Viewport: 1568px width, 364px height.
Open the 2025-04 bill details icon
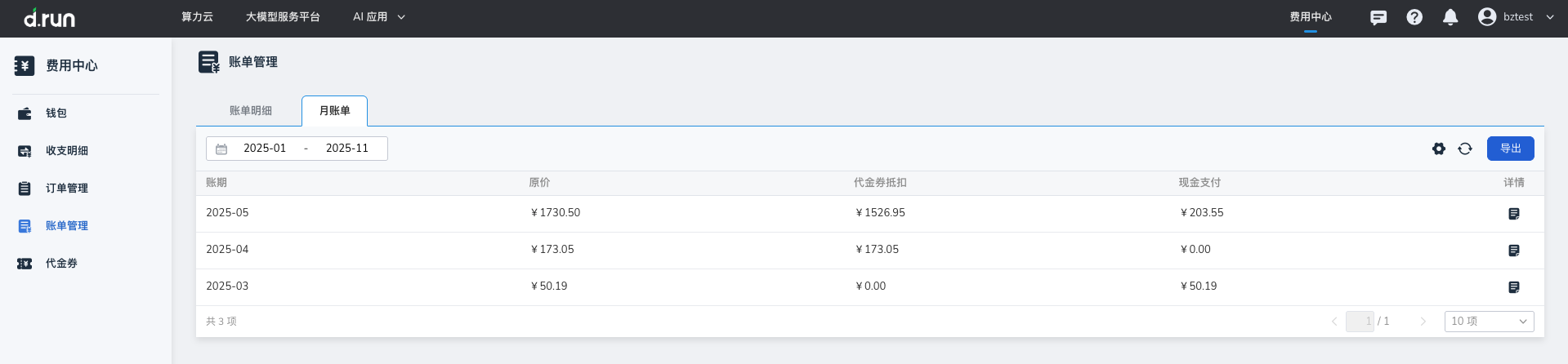pos(1513,251)
